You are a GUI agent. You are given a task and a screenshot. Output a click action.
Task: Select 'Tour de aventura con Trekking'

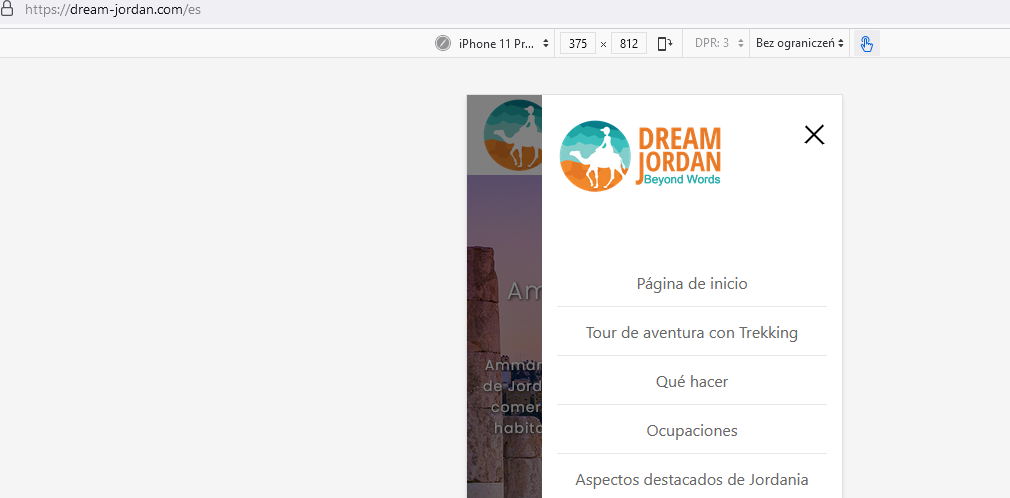[692, 332]
